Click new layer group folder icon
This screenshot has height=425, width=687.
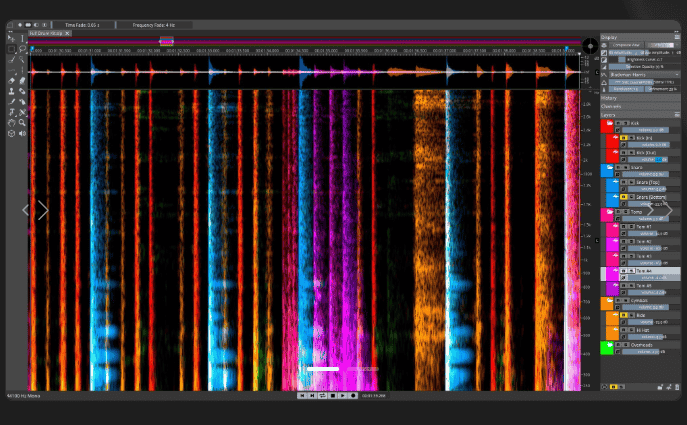[x=660, y=387]
